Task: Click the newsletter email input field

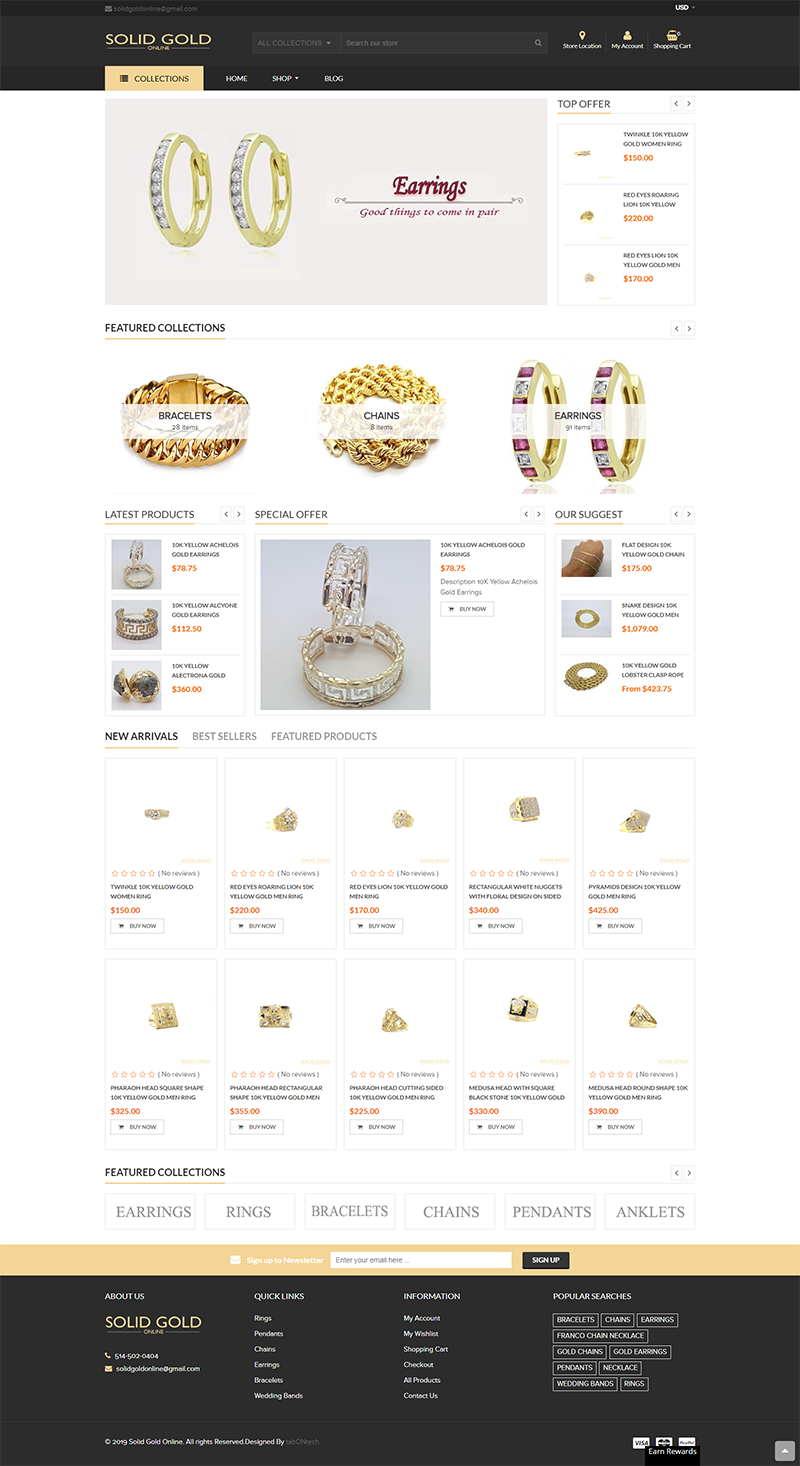Action: pyautogui.click(x=421, y=1260)
